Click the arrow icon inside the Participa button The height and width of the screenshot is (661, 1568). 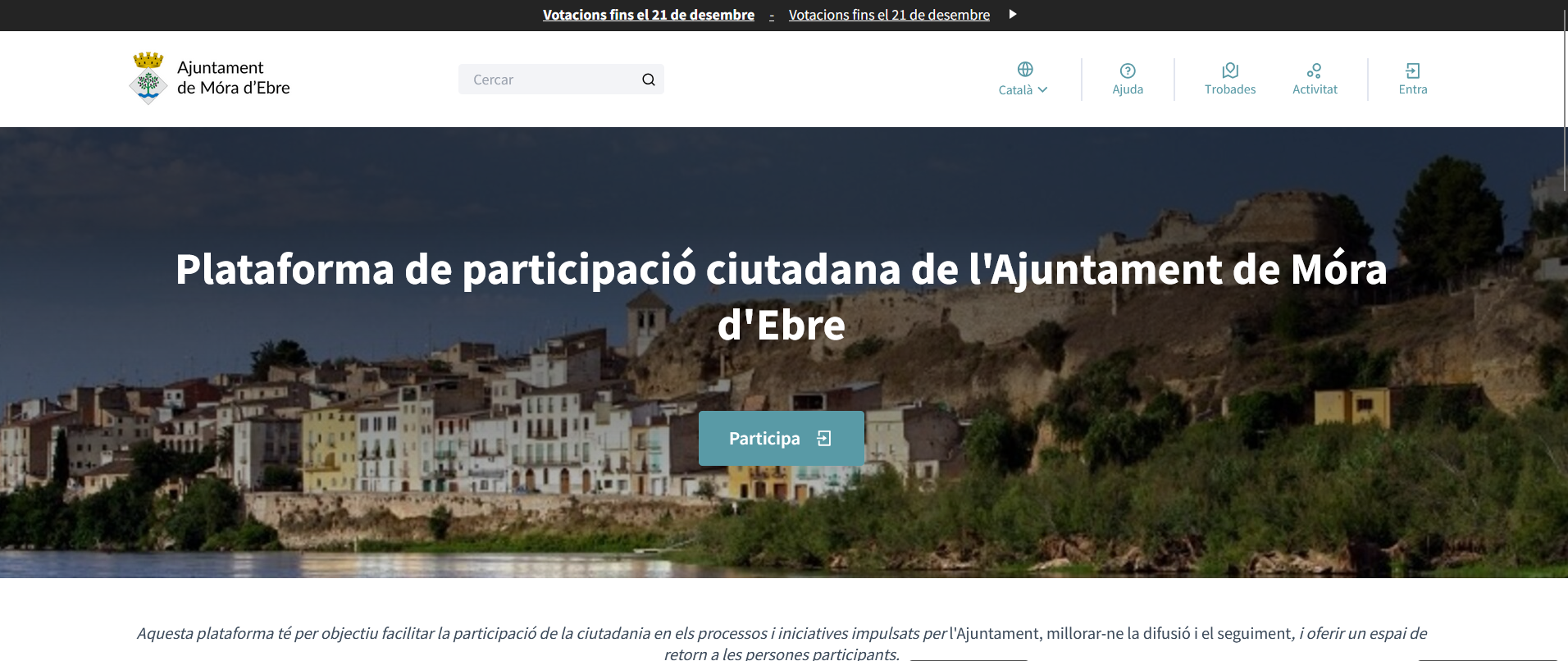(824, 439)
